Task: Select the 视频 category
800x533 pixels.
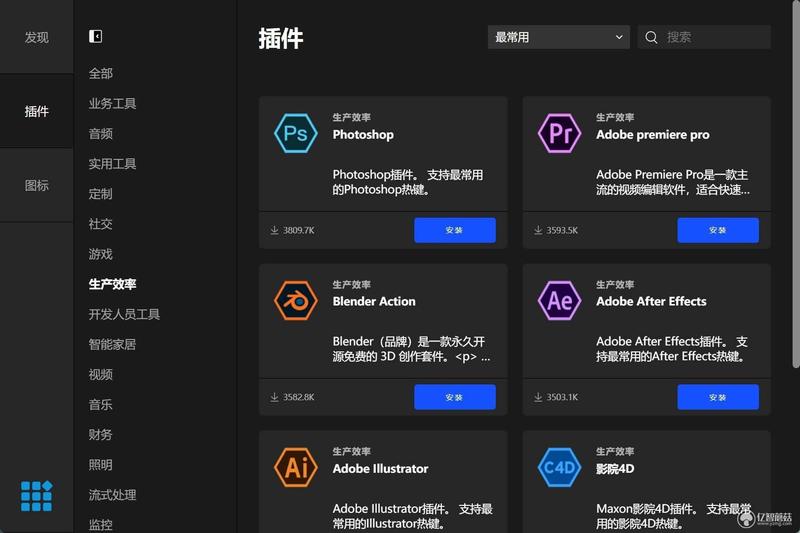Action: click(x=101, y=374)
